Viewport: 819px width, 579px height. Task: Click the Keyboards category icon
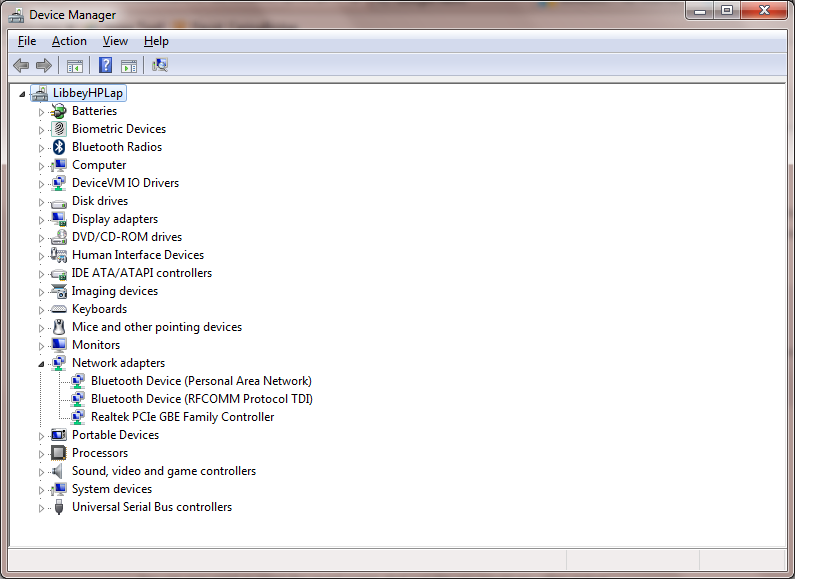pos(58,310)
